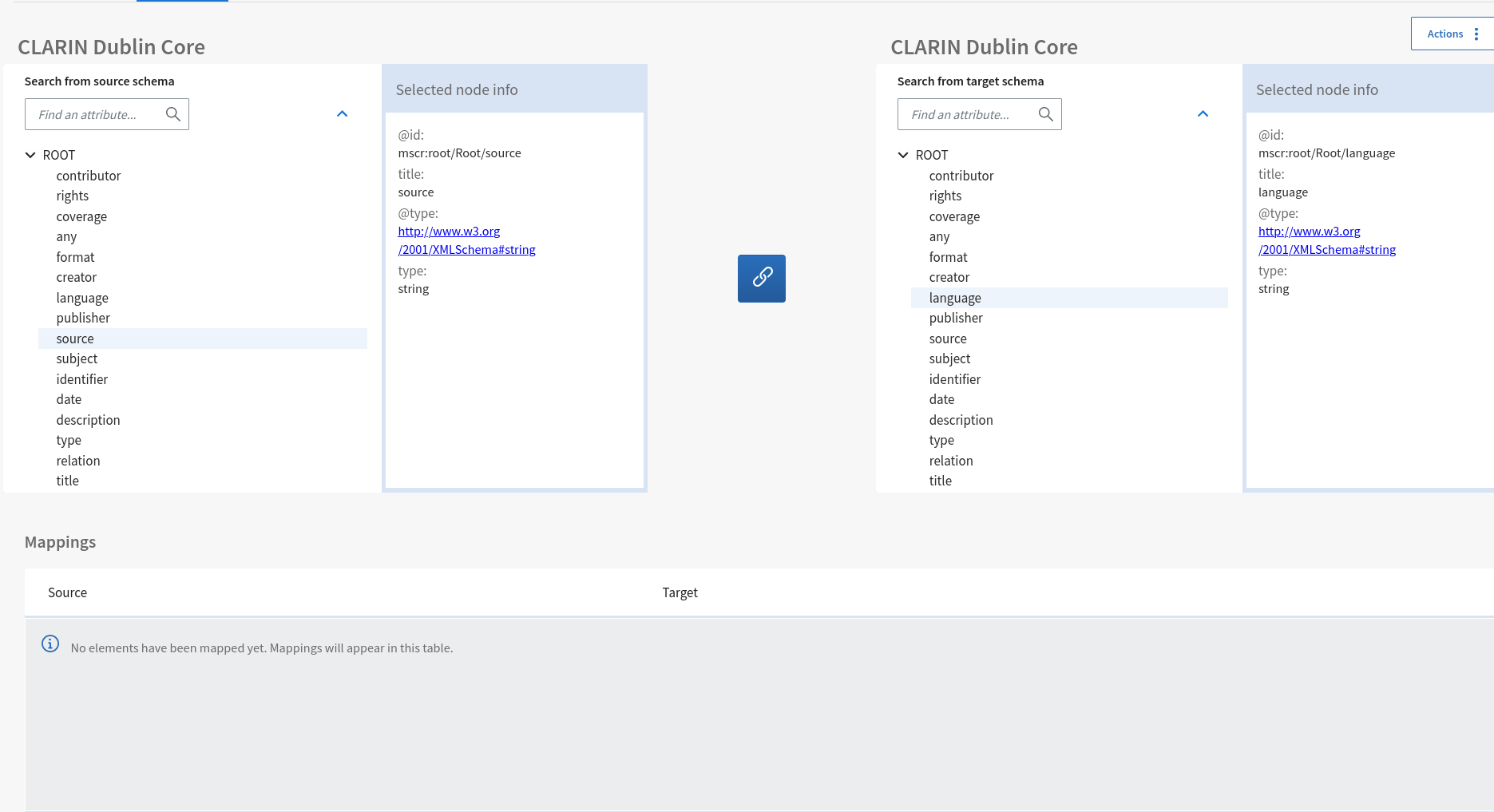The height and width of the screenshot is (812, 1494).
Task: Select coverage in the target schema tree
Action: [954, 216]
